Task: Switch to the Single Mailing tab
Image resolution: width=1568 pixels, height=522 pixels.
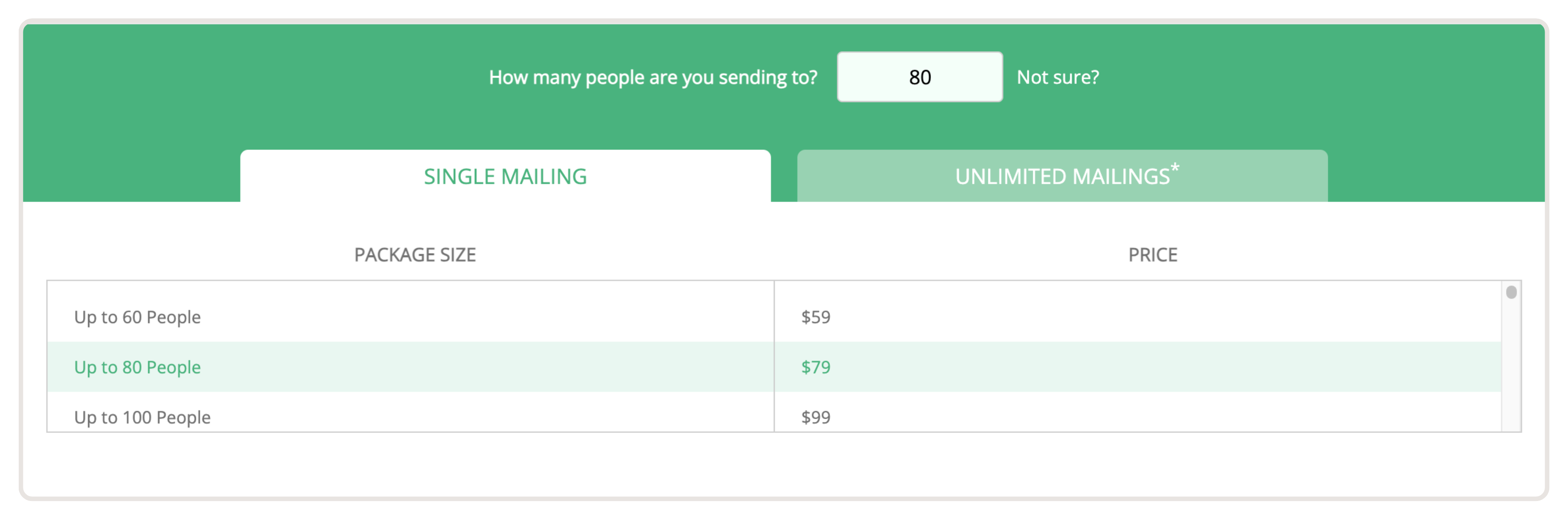Action: [x=505, y=176]
